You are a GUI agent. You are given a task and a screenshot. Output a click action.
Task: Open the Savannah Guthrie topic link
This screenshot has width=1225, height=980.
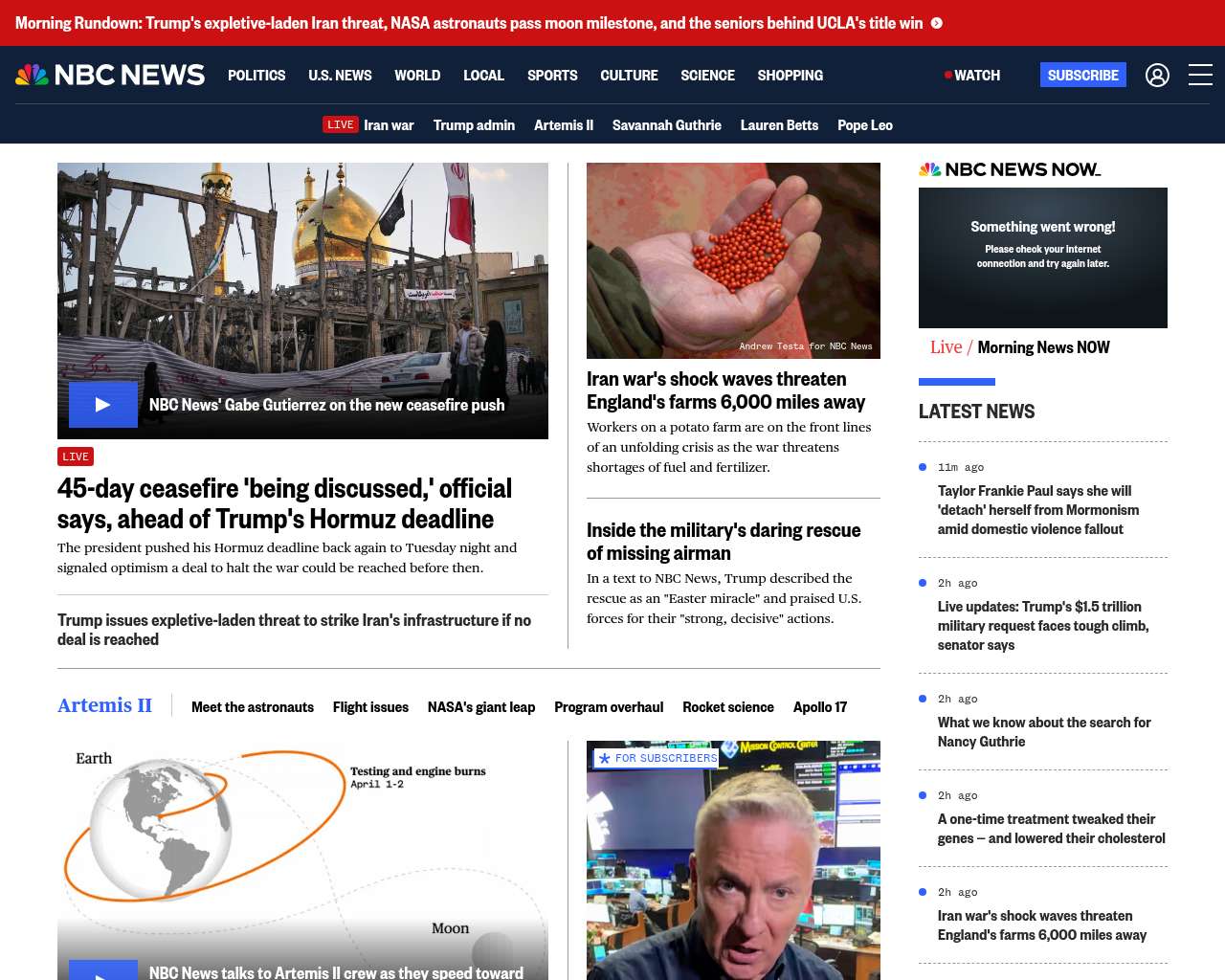coord(667,124)
